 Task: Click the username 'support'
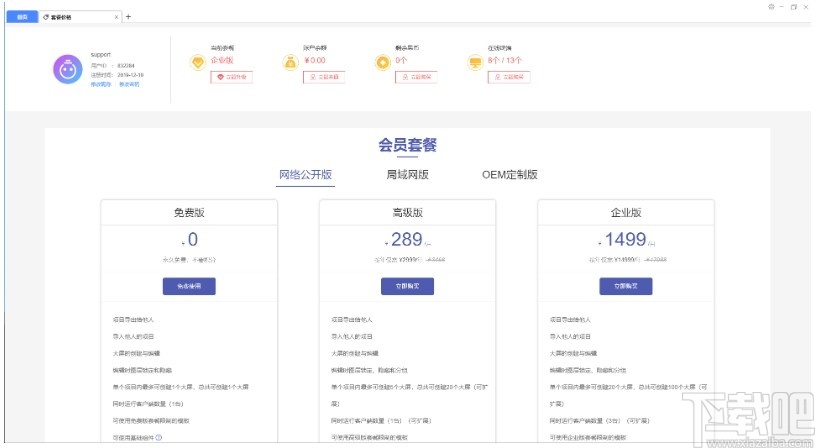[101, 55]
